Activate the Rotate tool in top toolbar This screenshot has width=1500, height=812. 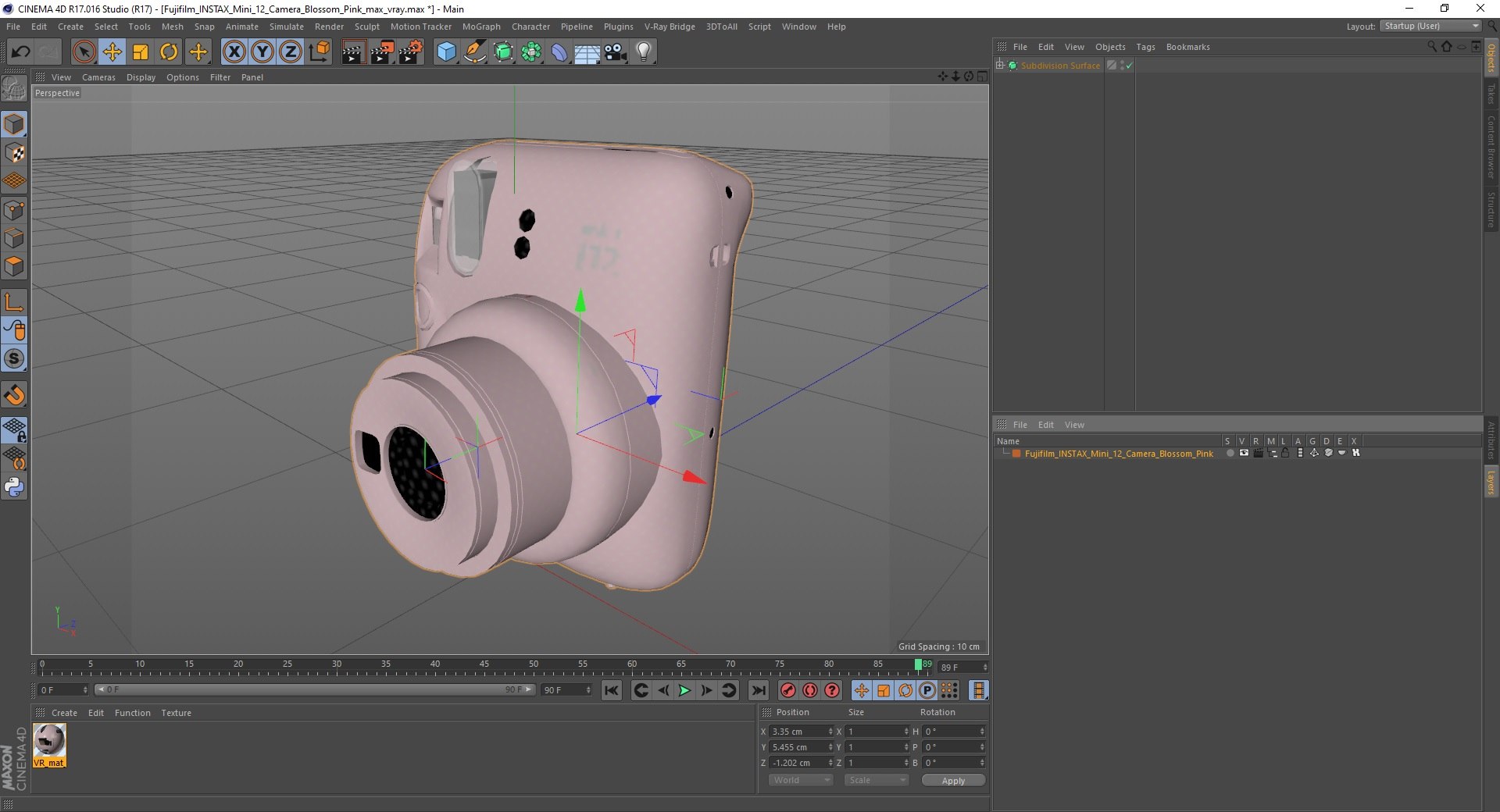(x=169, y=52)
